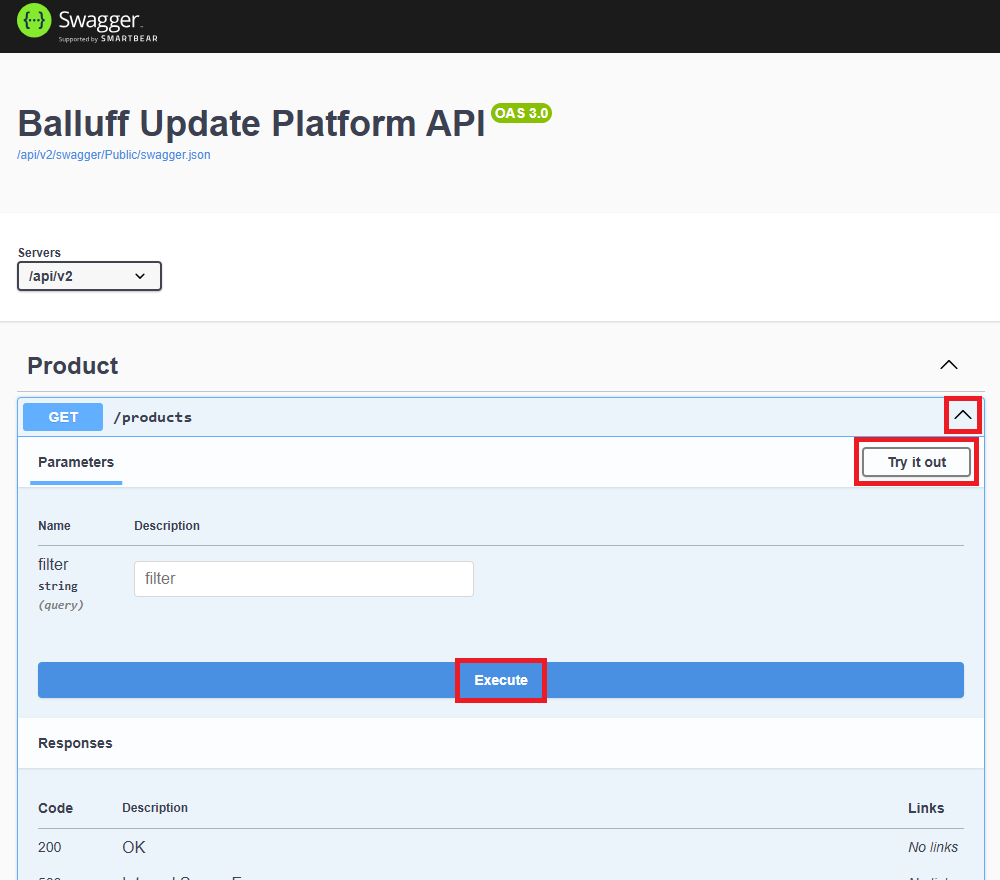Open the Servers /api/v2 dropdown
Screen dimensions: 1000x880
[89, 276]
